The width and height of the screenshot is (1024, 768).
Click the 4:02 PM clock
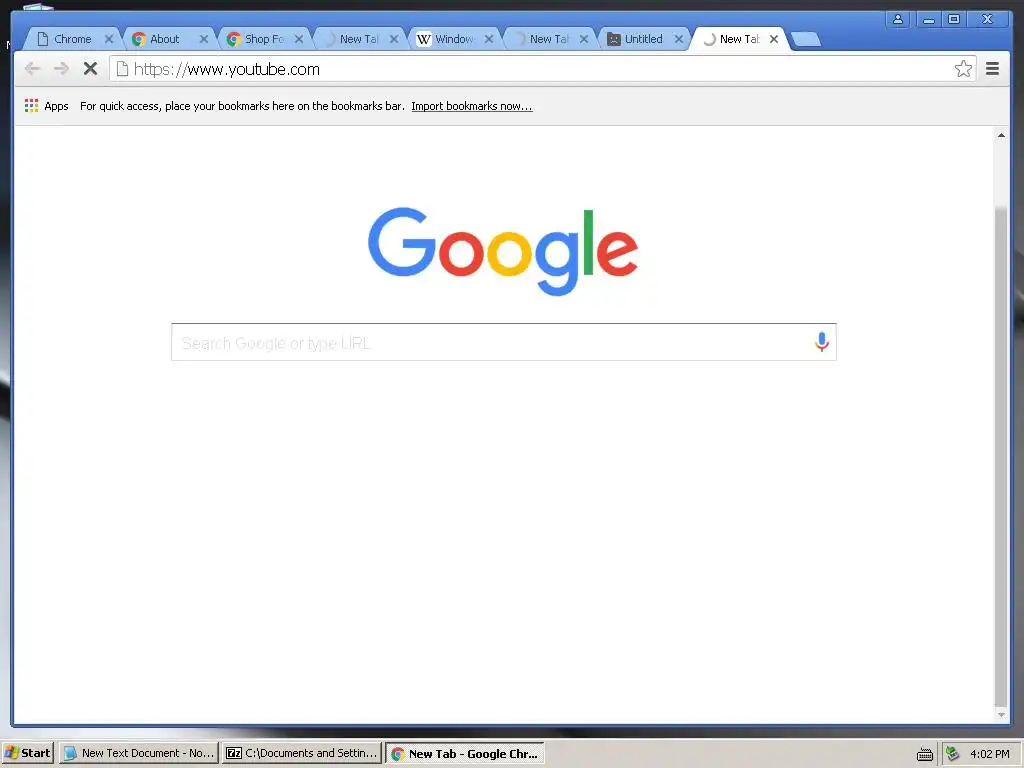click(x=989, y=754)
